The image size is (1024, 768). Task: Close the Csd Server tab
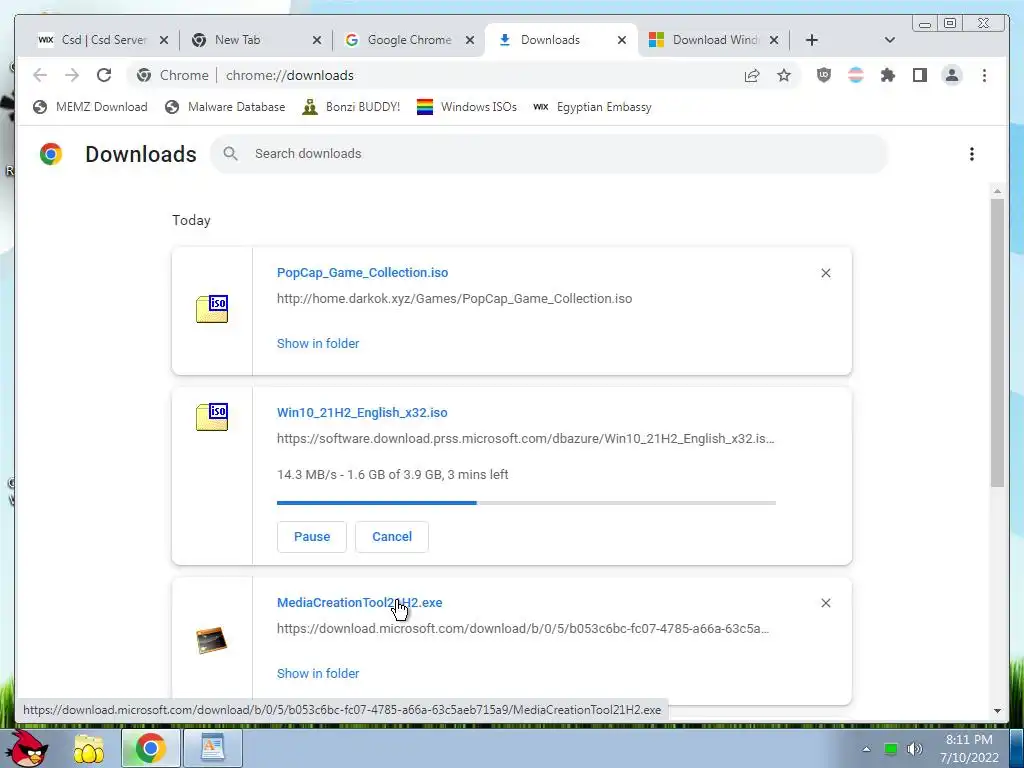click(x=164, y=40)
